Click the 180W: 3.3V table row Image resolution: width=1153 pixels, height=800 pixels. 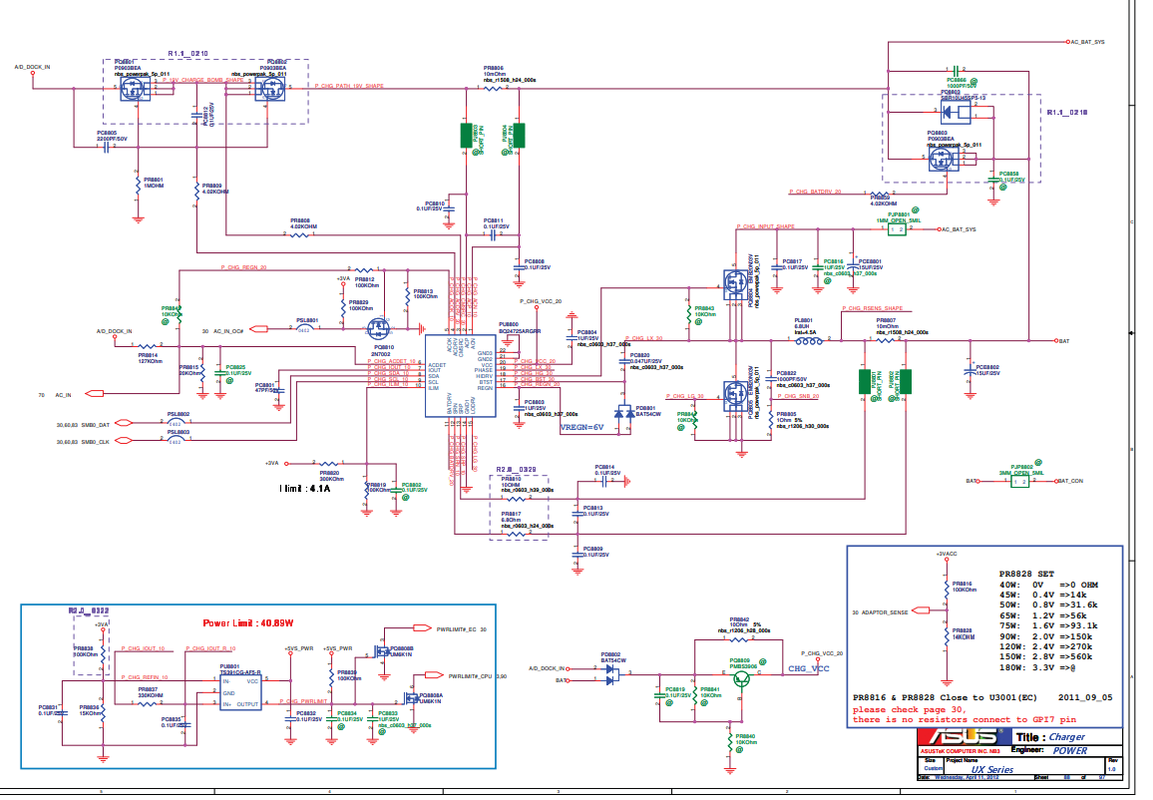[1037, 668]
